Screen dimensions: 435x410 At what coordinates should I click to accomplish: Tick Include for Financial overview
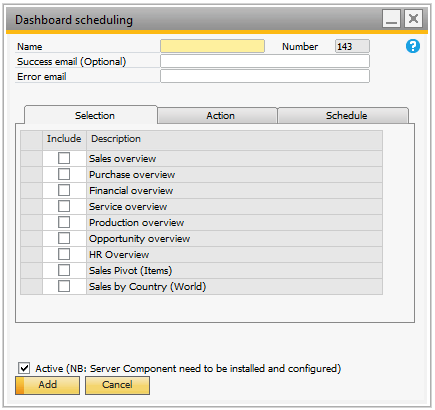tap(64, 190)
